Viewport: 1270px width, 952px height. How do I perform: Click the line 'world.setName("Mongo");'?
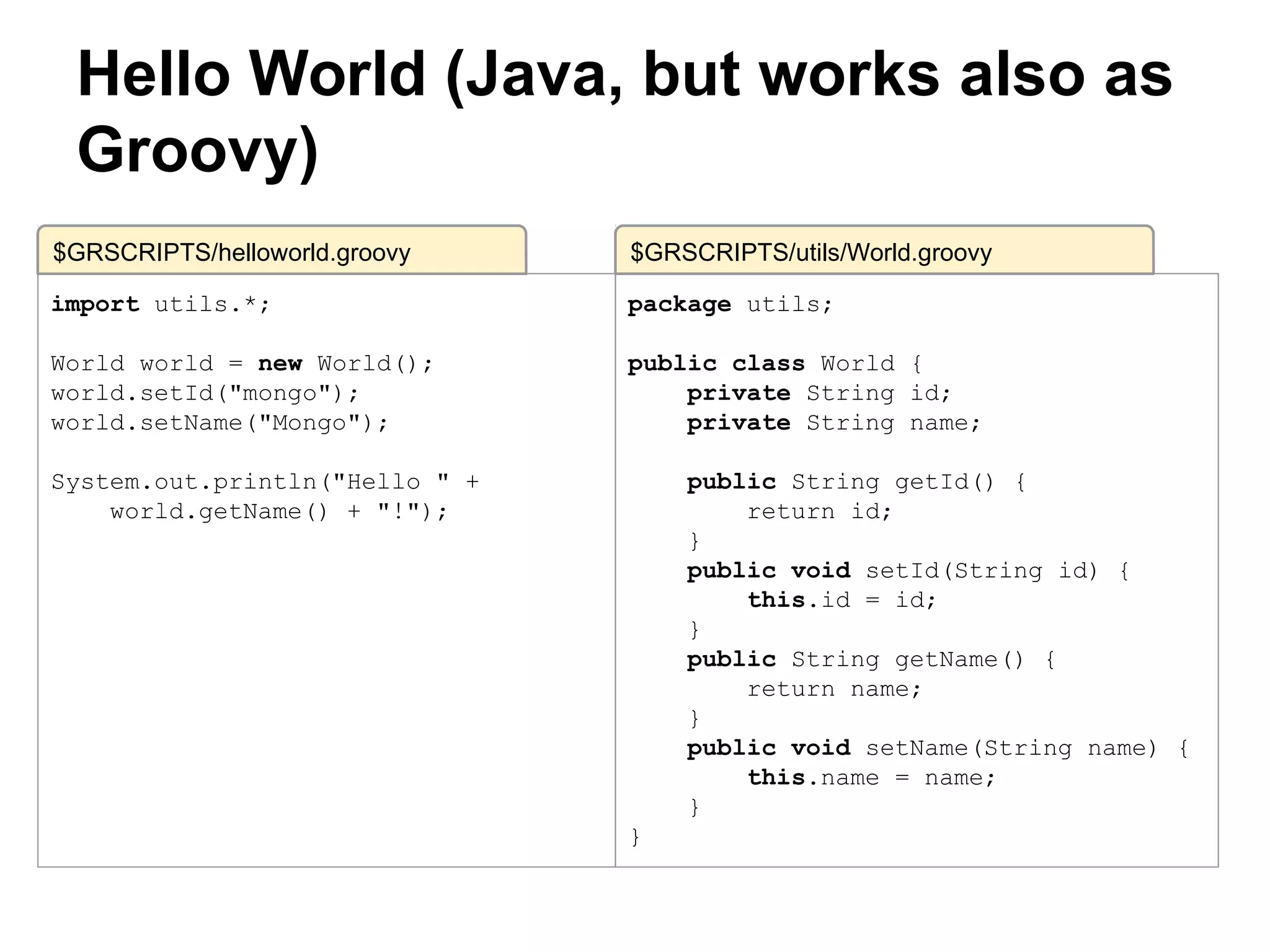click(220, 423)
